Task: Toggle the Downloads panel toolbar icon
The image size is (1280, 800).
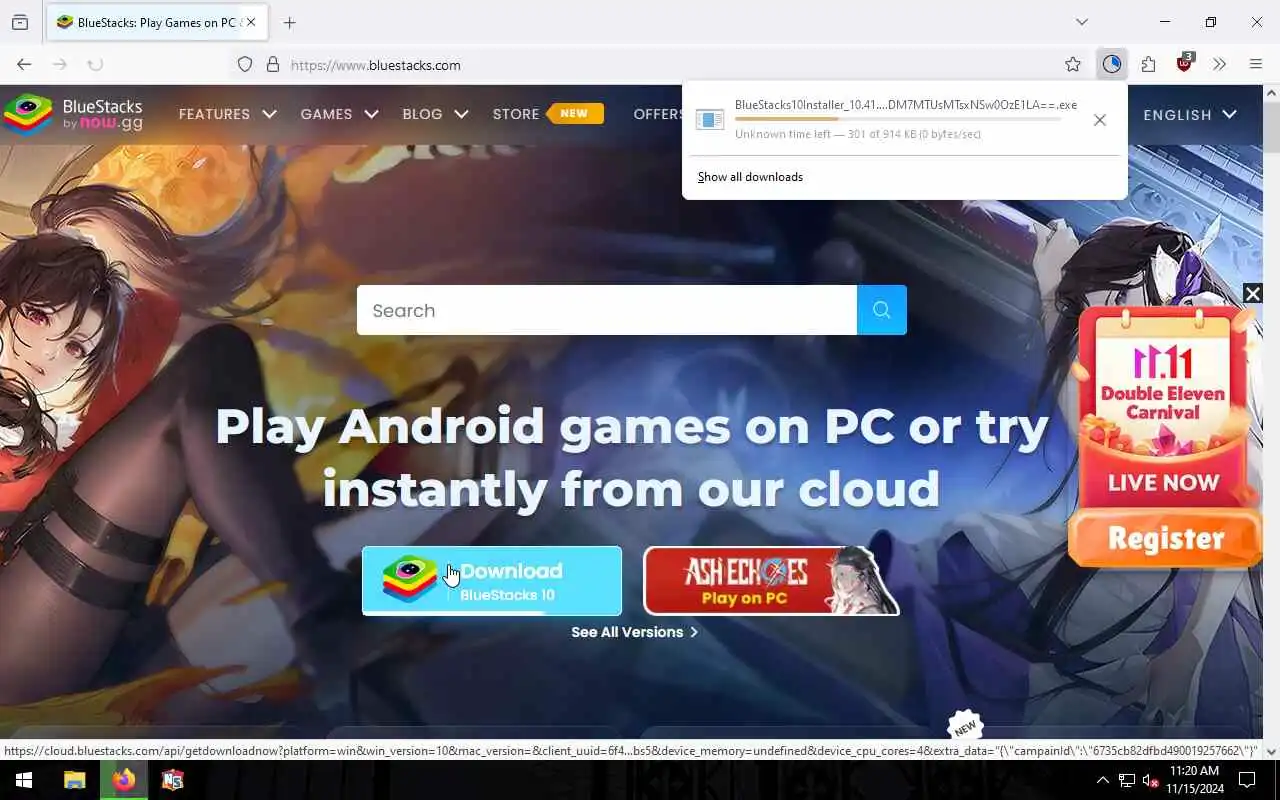Action: 1112,64
